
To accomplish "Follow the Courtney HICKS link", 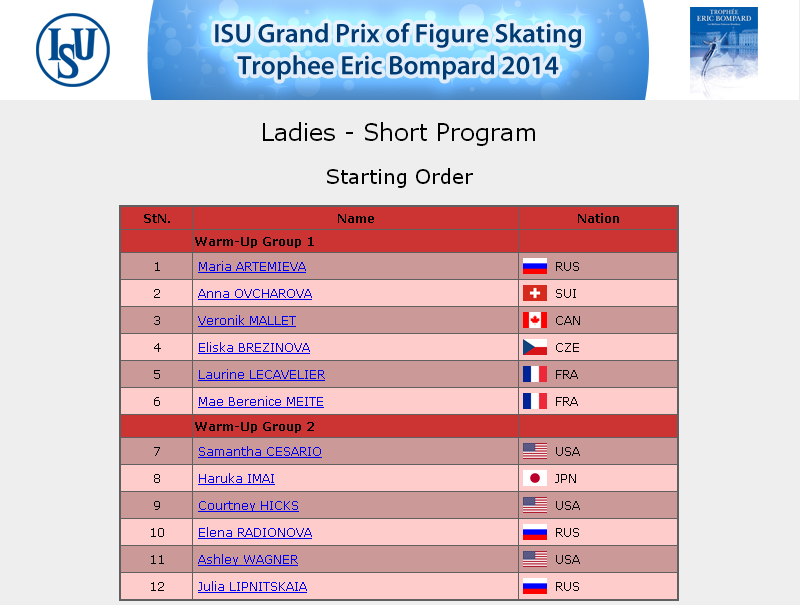I will pyautogui.click(x=248, y=506).
